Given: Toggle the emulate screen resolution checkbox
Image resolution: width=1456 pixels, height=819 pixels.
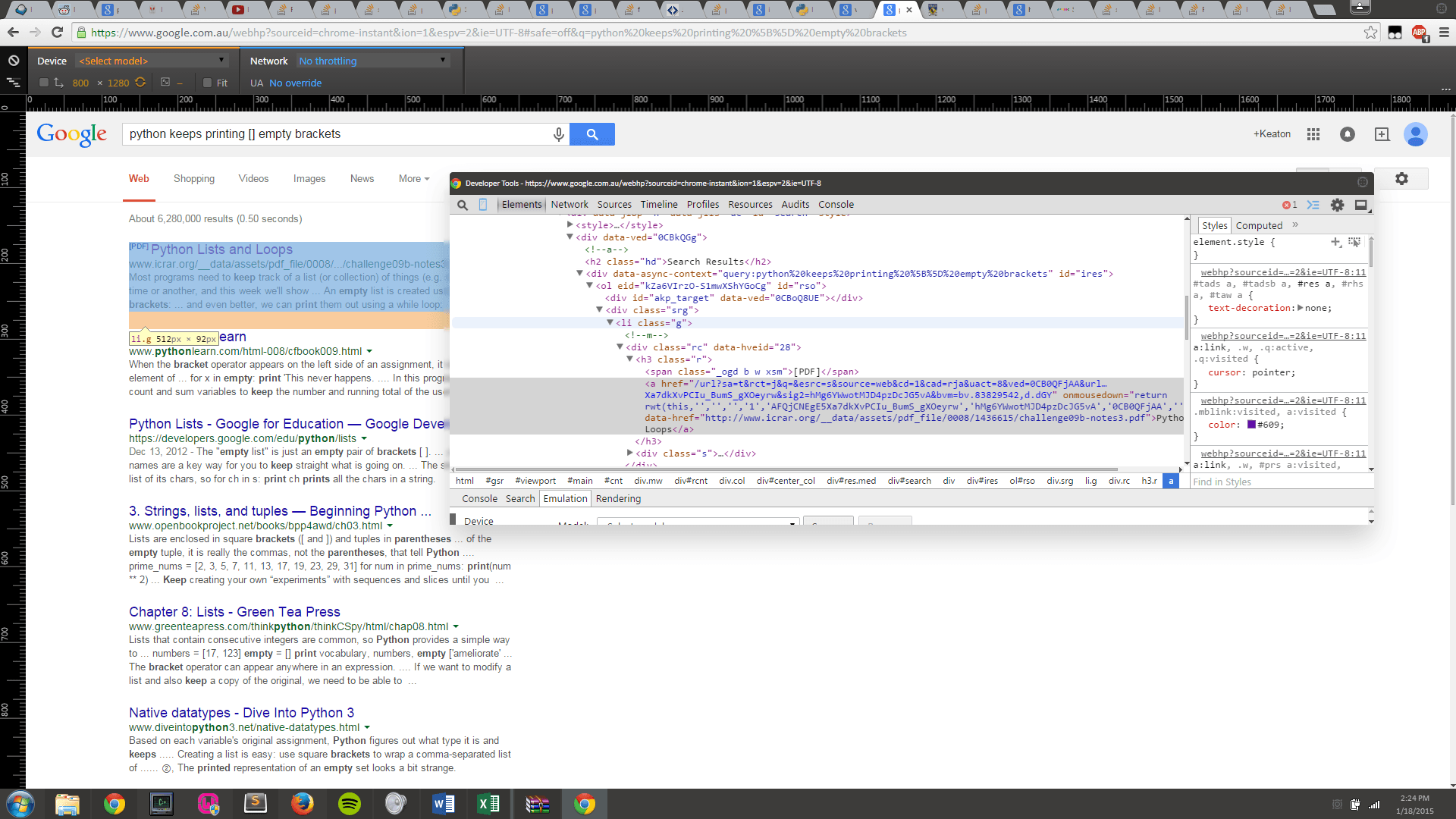Looking at the screenshot, I should coord(44,83).
